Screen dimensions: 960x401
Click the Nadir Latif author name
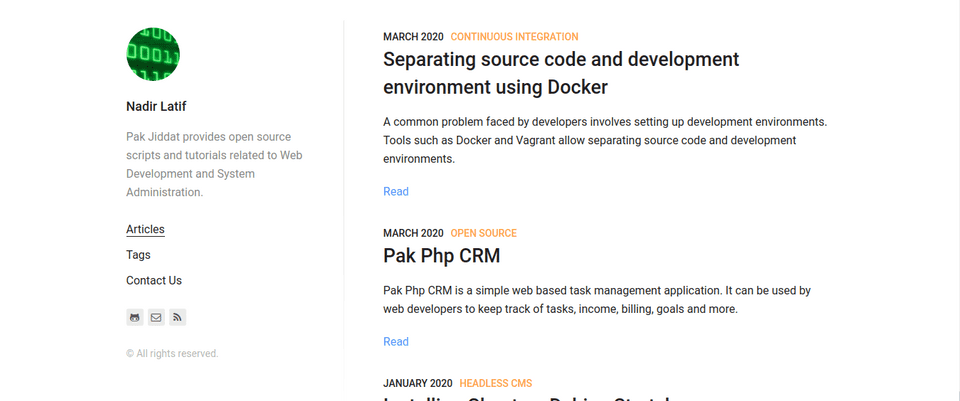pos(156,107)
